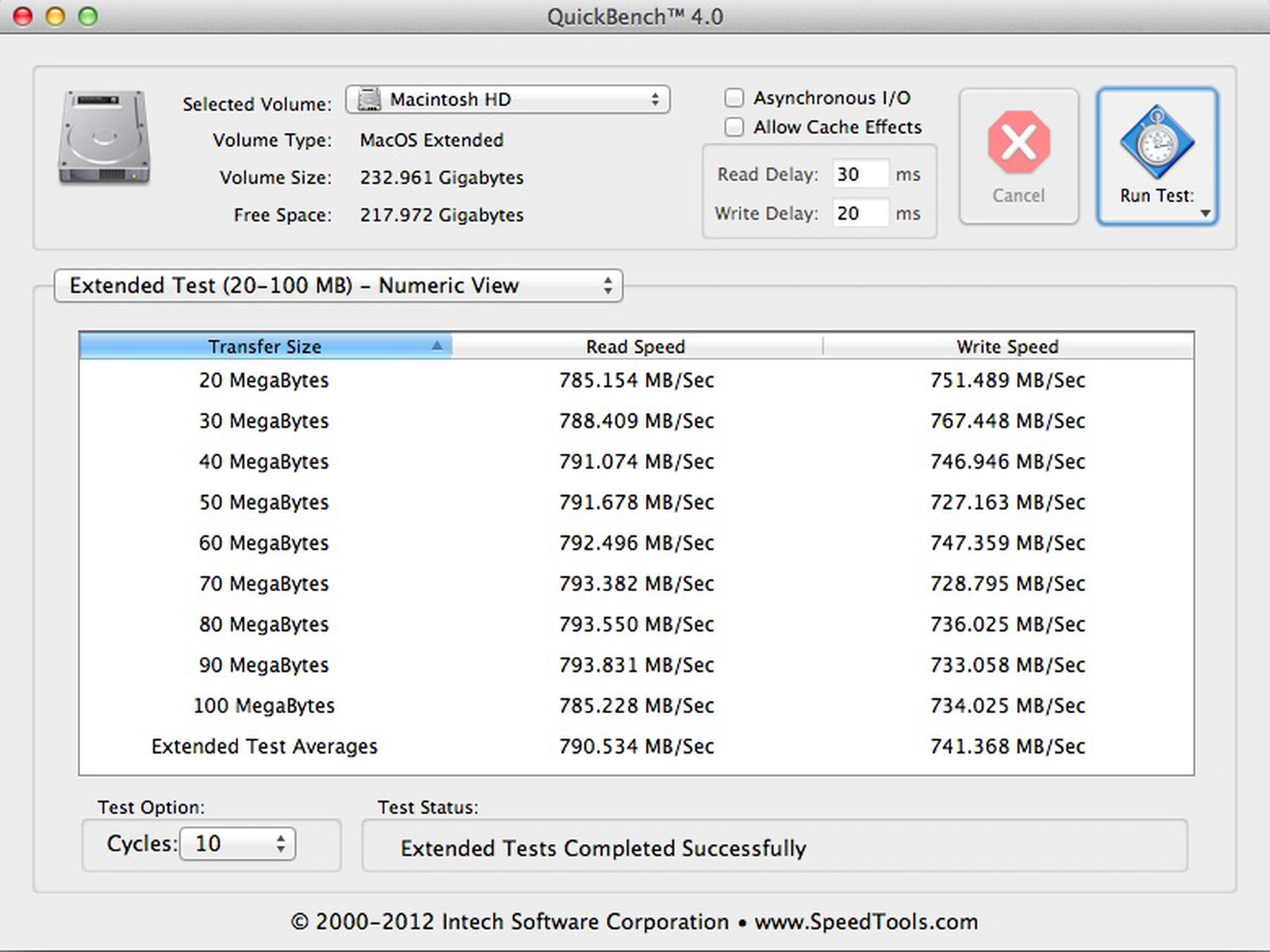Viewport: 1270px width, 952px height.
Task: Toggle Asynchronous I/O off after enabling
Action: point(733,98)
